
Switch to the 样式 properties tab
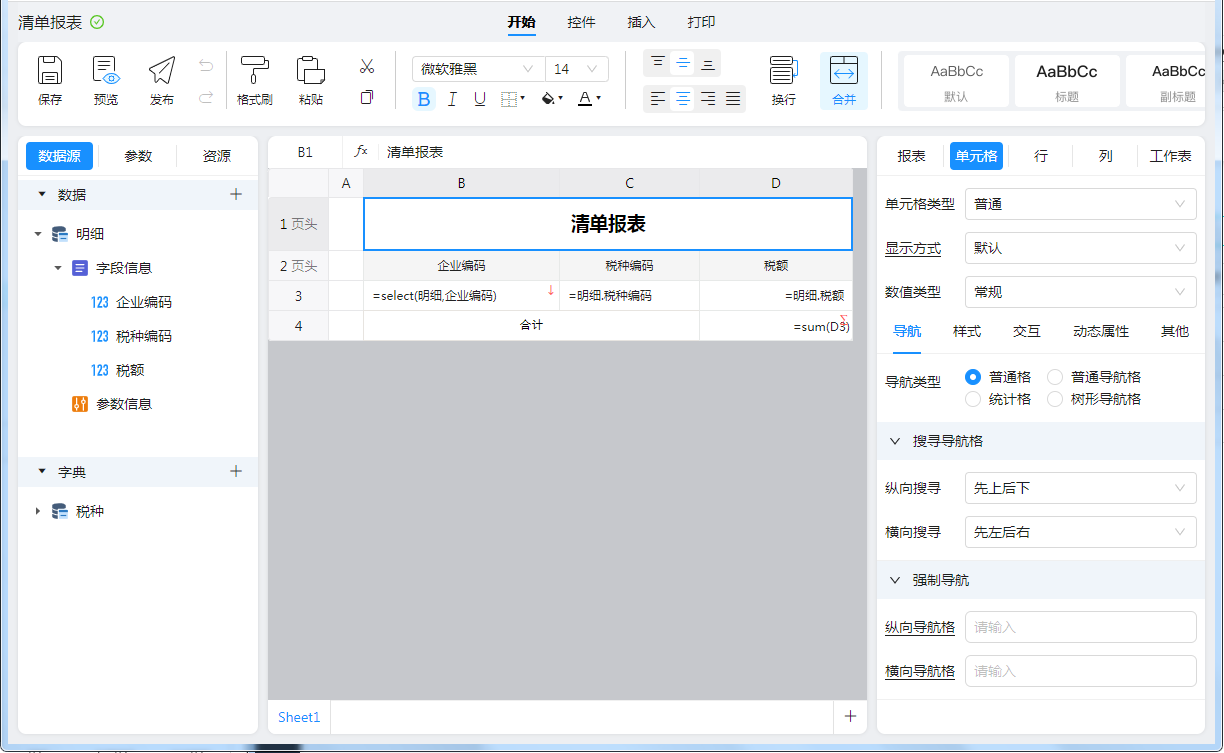[966, 331]
